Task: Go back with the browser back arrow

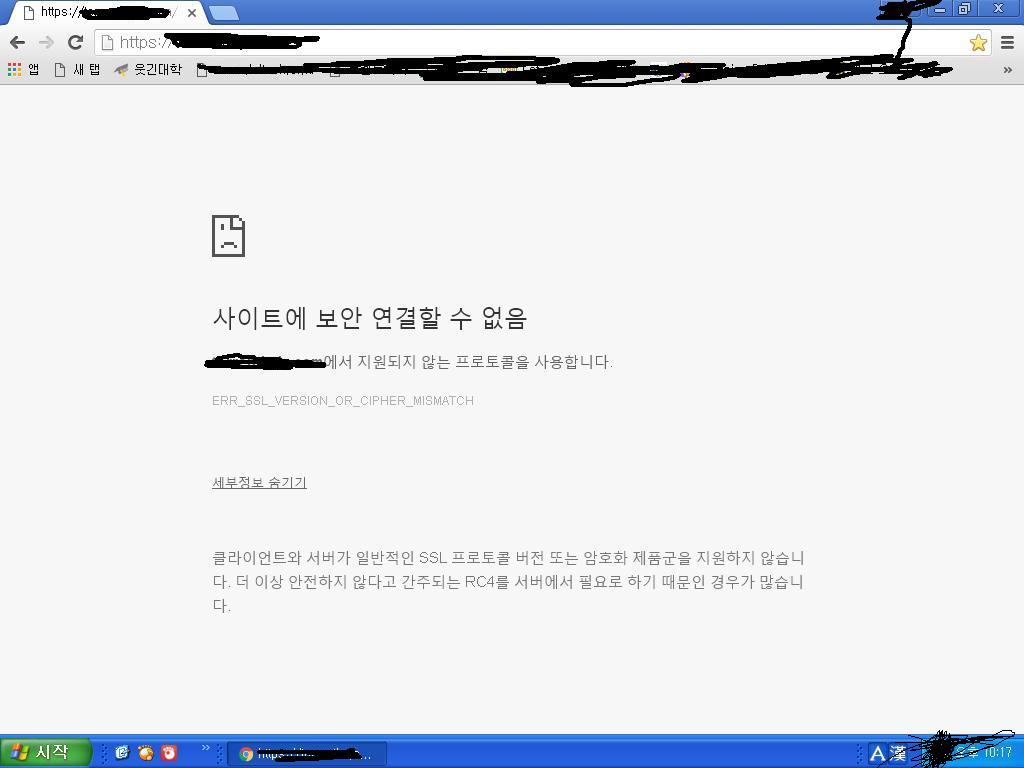Action: [x=18, y=43]
